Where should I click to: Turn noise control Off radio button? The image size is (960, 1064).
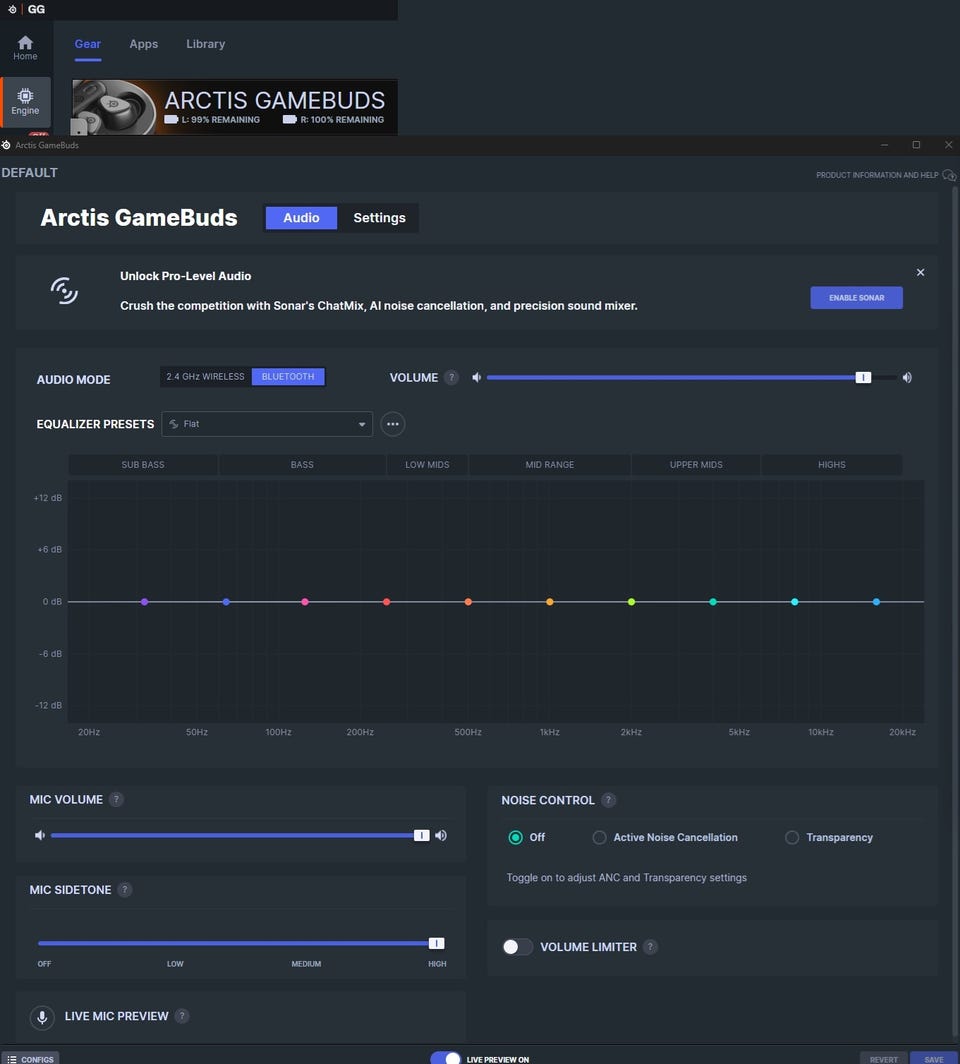pos(516,837)
